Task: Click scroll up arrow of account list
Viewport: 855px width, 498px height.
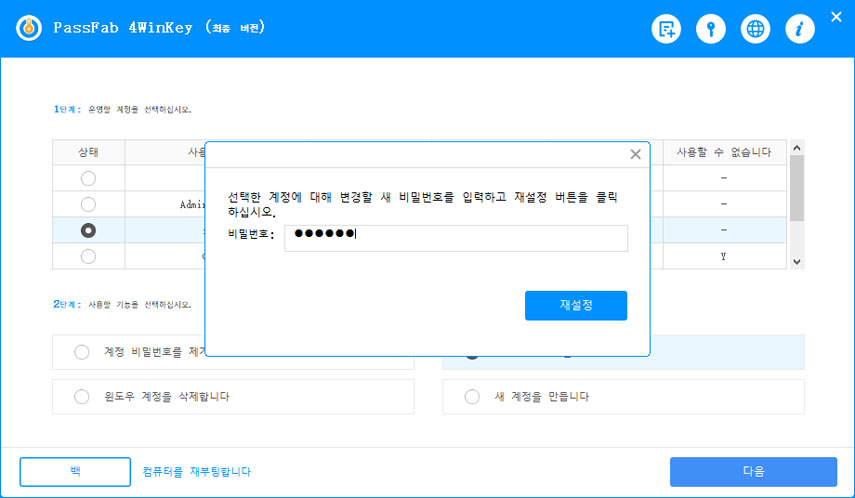Action: 797,148
